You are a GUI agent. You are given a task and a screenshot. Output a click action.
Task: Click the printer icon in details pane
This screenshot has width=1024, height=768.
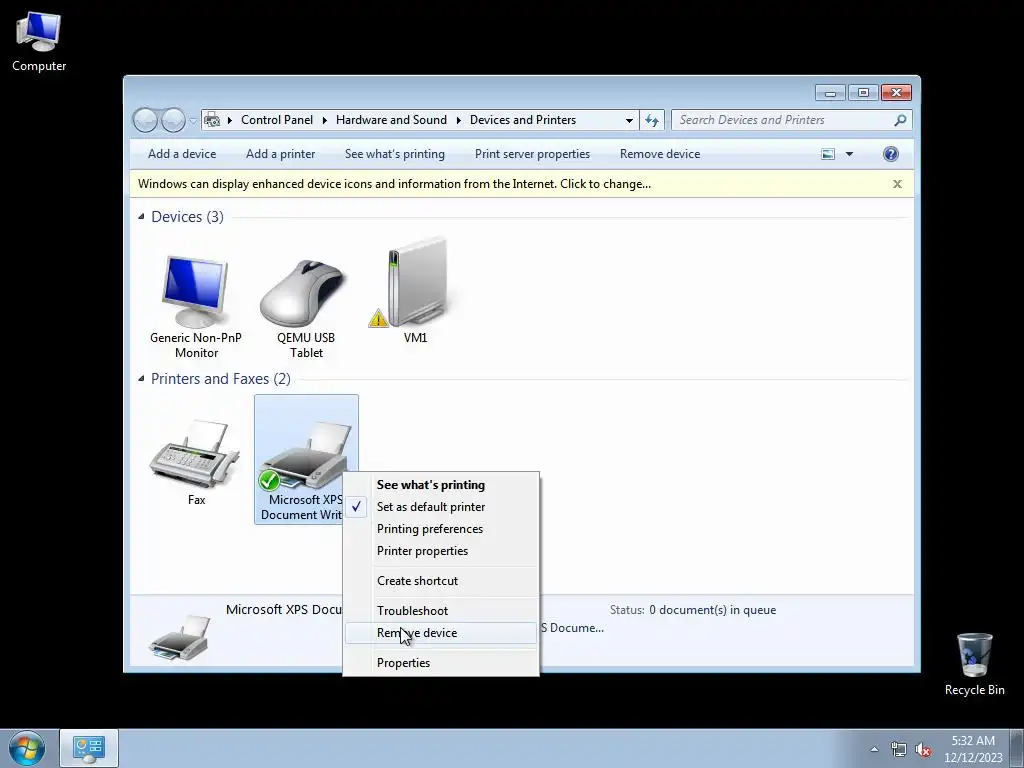pos(179,637)
